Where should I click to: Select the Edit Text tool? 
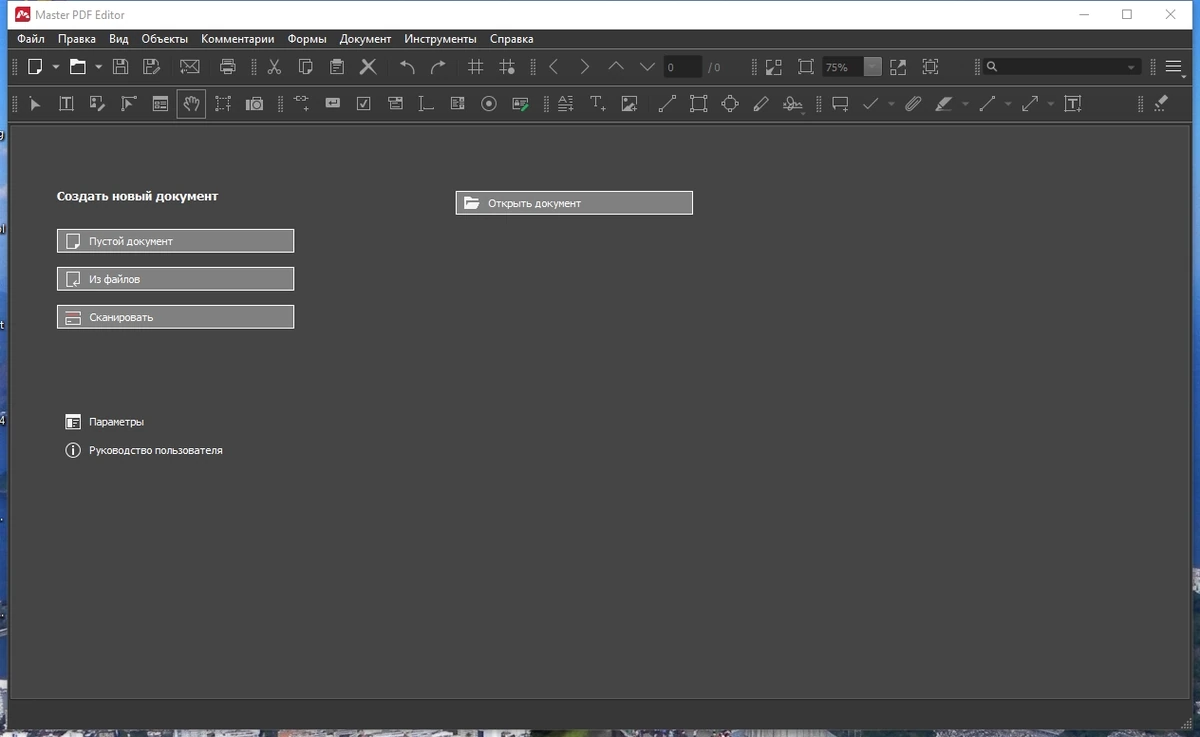coord(66,103)
